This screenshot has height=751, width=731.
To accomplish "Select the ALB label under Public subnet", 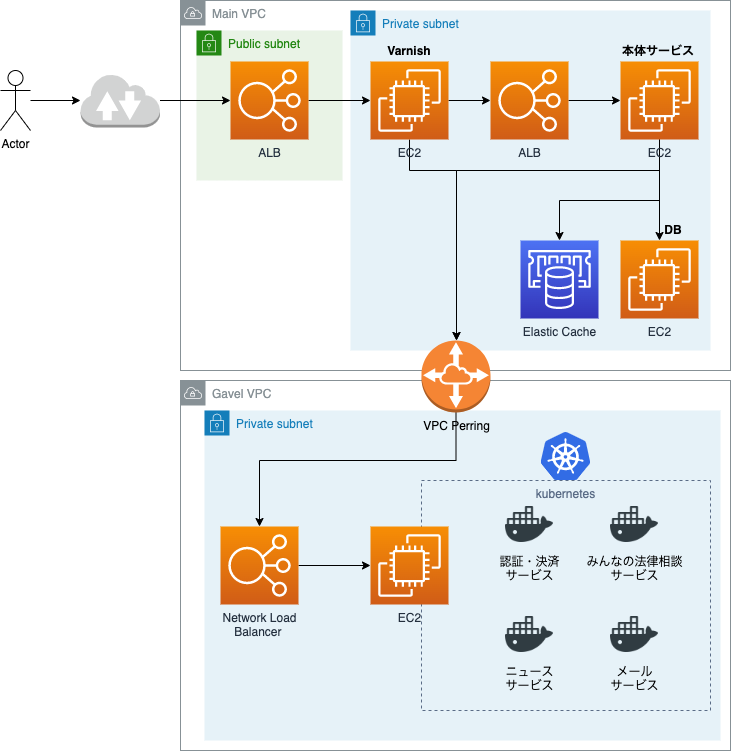I will coord(269,153).
